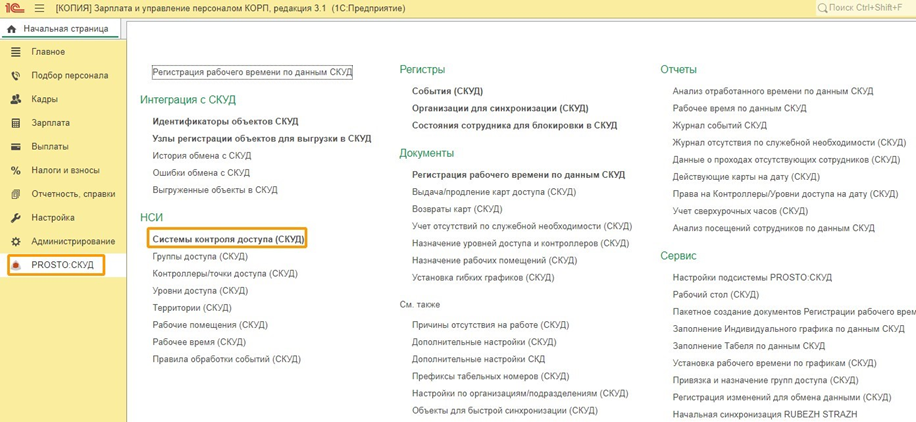Click the Зарплата calculator icon
The width and height of the screenshot is (916, 422).
[x=15, y=123]
